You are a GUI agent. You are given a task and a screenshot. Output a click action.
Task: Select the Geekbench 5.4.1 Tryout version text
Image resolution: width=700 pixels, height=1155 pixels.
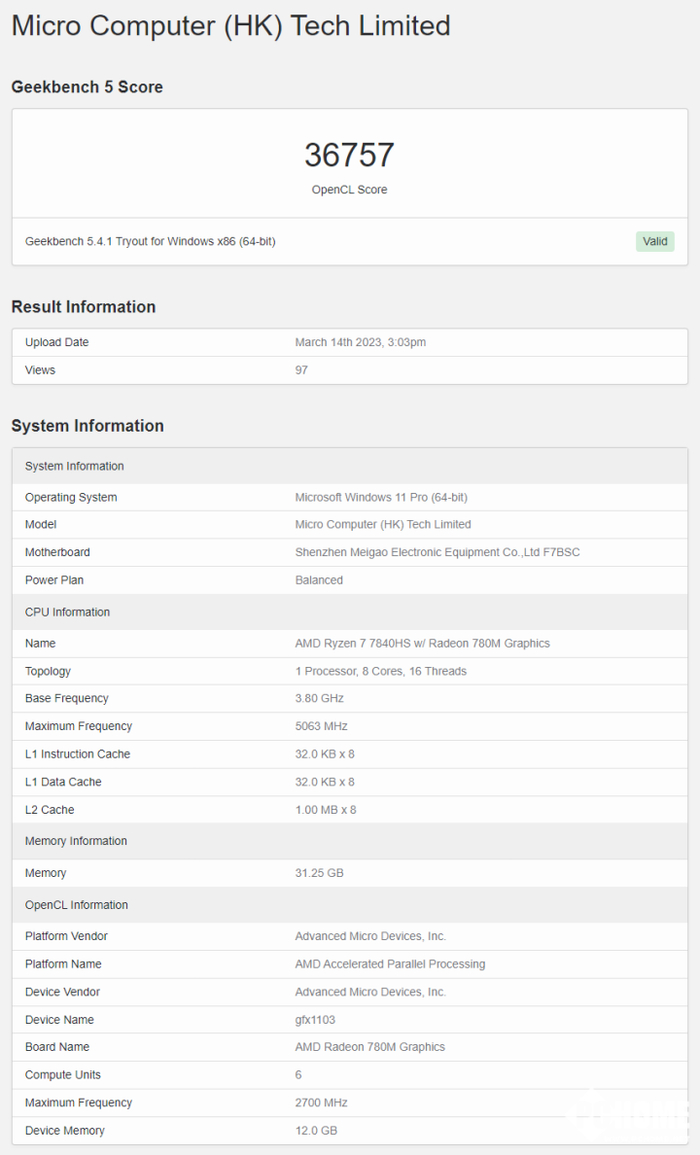click(150, 241)
